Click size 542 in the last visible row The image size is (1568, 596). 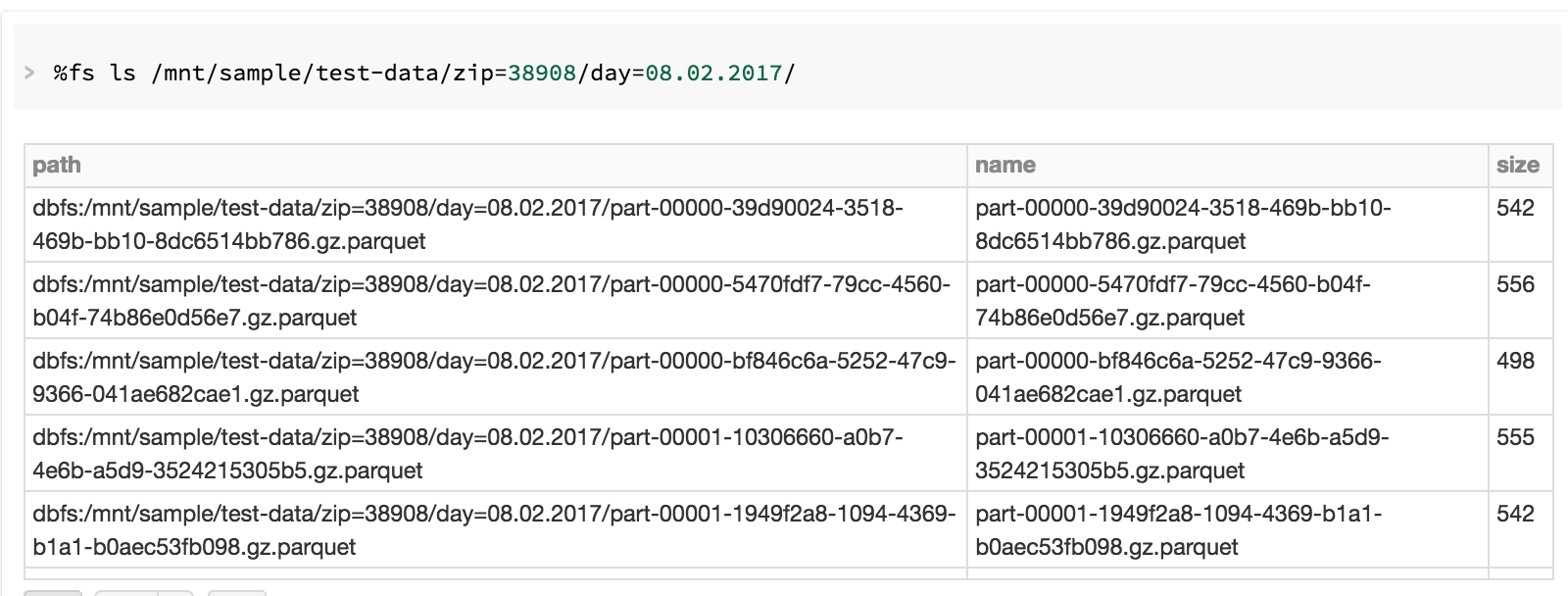click(1515, 515)
